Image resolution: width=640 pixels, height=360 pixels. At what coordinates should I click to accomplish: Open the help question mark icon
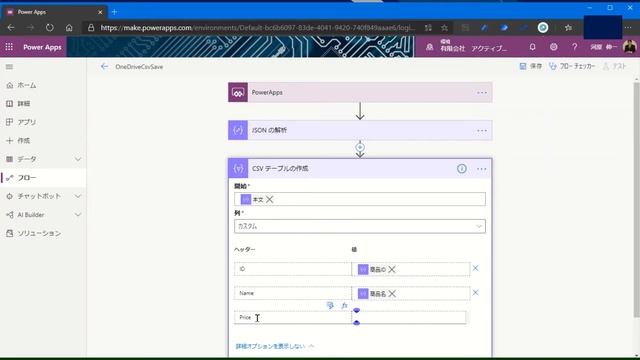pos(574,47)
